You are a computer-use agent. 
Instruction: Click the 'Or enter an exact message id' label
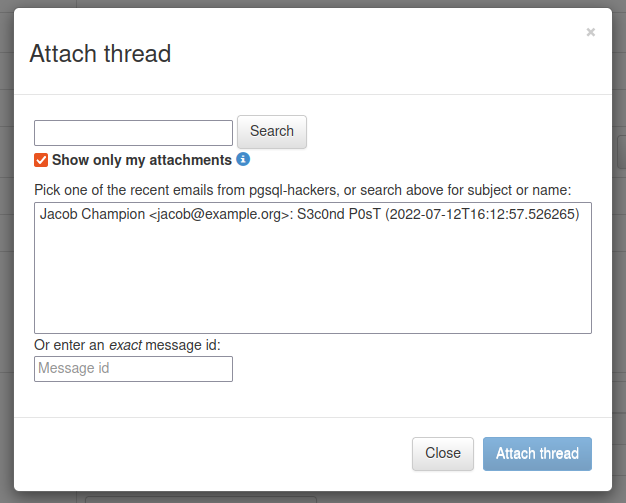[127, 345]
